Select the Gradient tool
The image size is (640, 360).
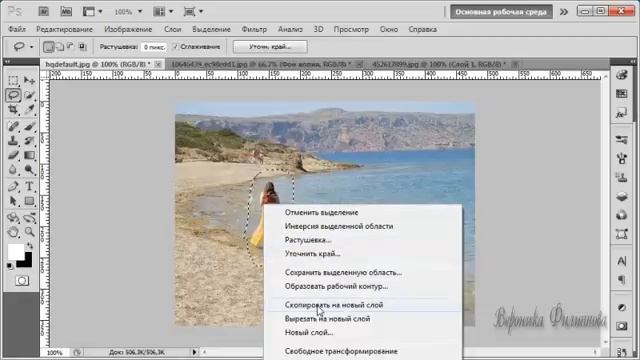(29, 155)
